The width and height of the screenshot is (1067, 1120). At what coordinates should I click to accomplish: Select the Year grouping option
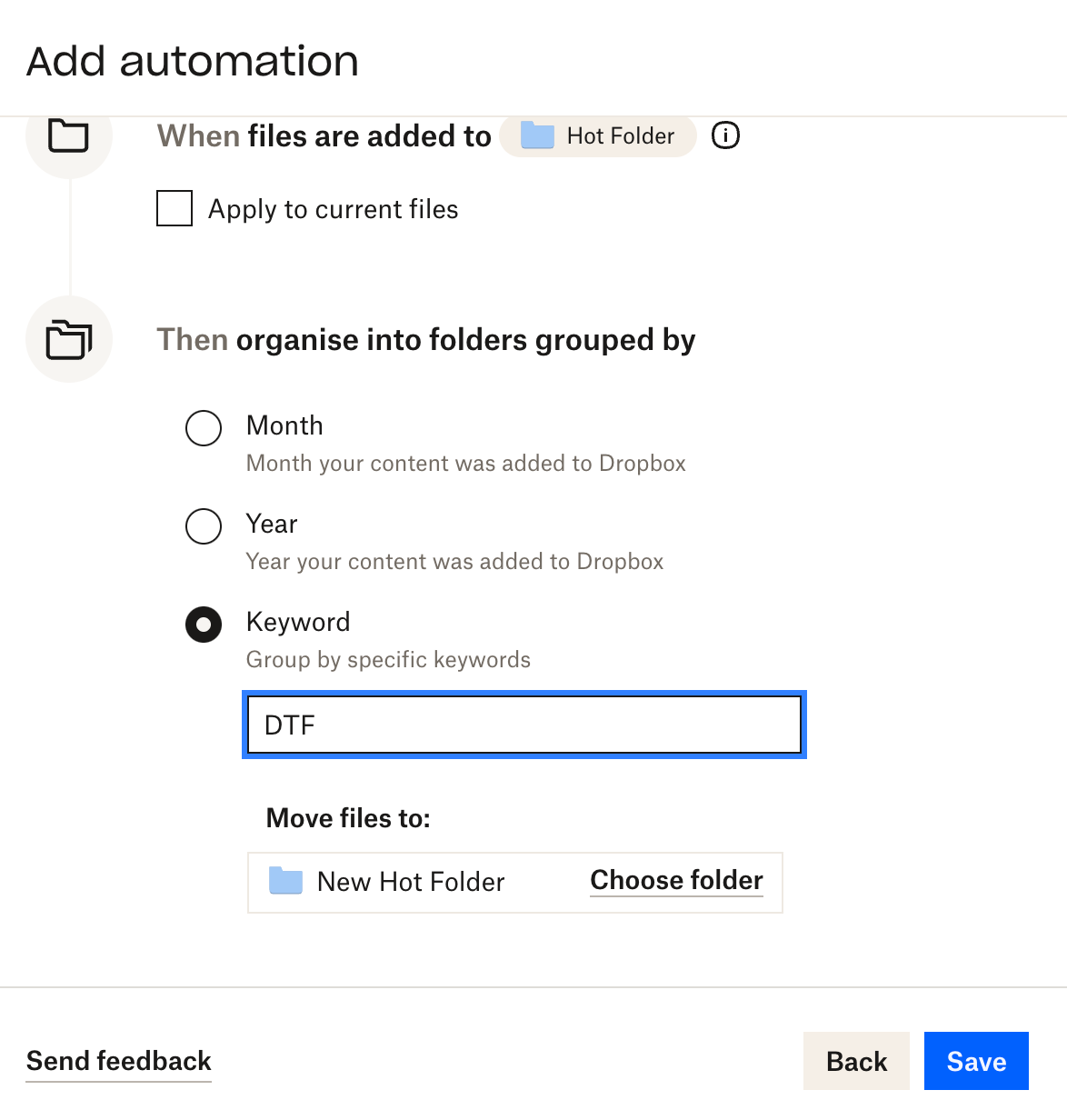[204, 525]
